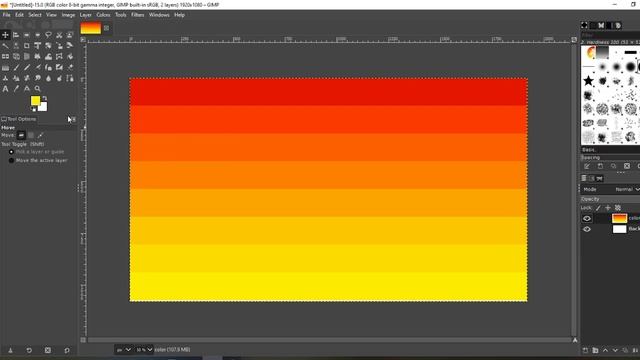Select the Fuzzy Select wand tool
Viewport: 640px width, 360px height.
coord(5,46)
